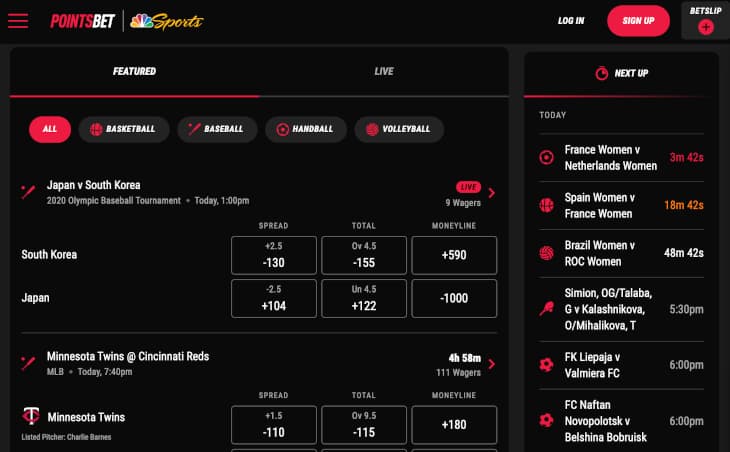Open Minnesota Twins @ Cincinnati Reds title
The image size is (730, 452).
[x=128, y=357]
